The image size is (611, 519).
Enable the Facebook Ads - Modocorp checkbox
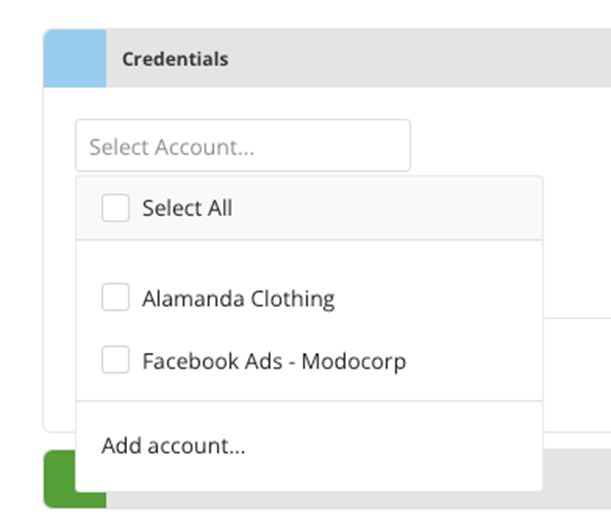(115, 360)
